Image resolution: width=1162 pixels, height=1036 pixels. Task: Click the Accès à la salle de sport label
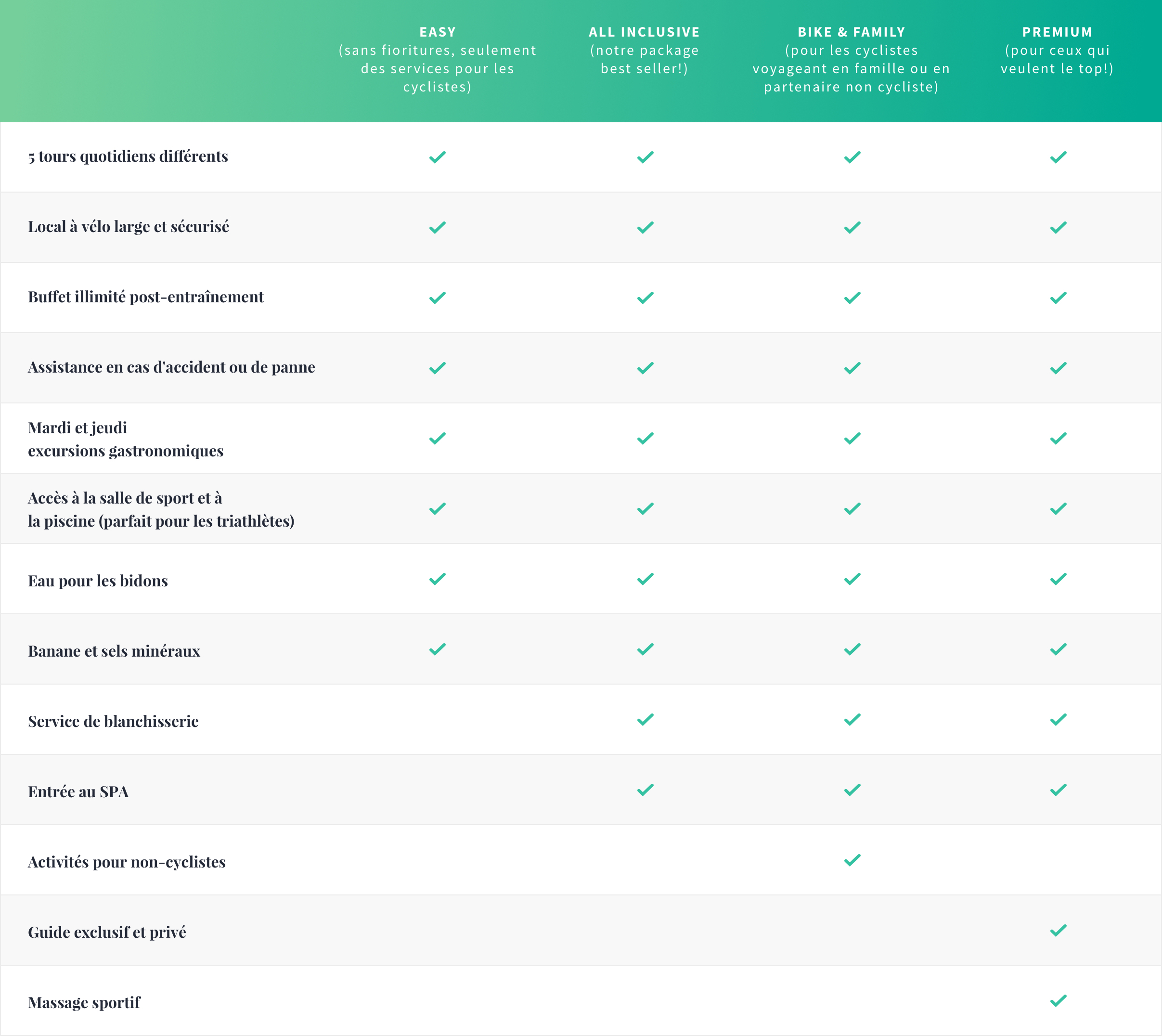161,509
